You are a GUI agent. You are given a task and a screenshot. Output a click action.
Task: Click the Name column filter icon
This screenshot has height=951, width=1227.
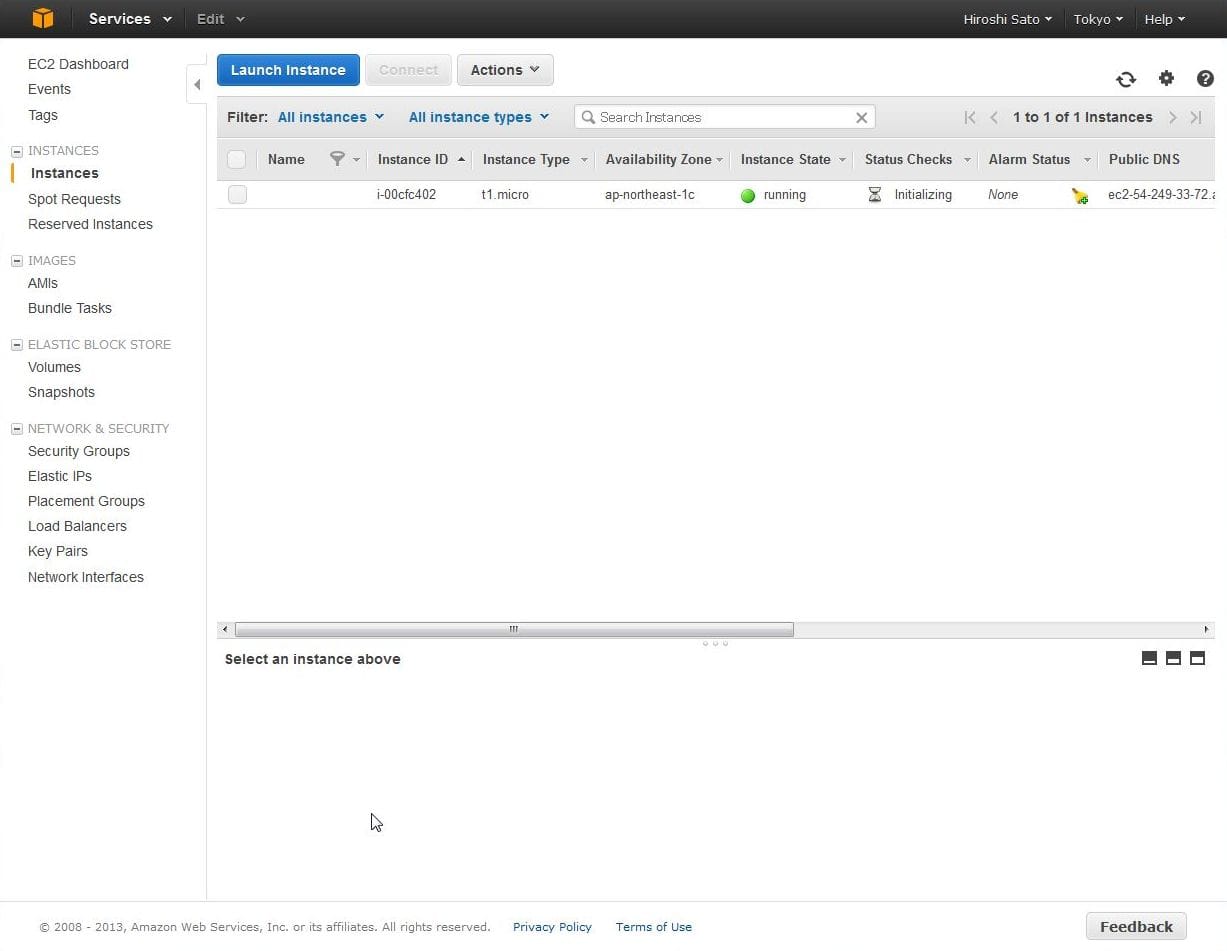338,159
